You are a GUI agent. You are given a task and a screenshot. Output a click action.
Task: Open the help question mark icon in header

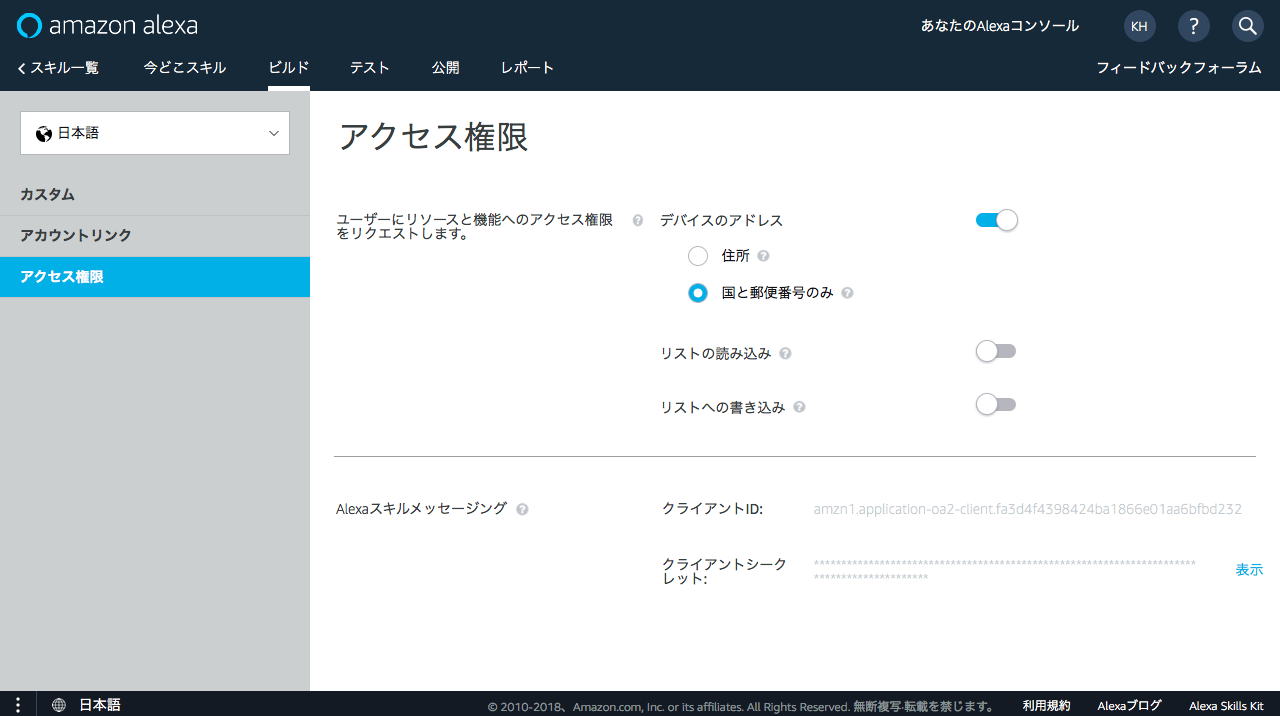1193,26
